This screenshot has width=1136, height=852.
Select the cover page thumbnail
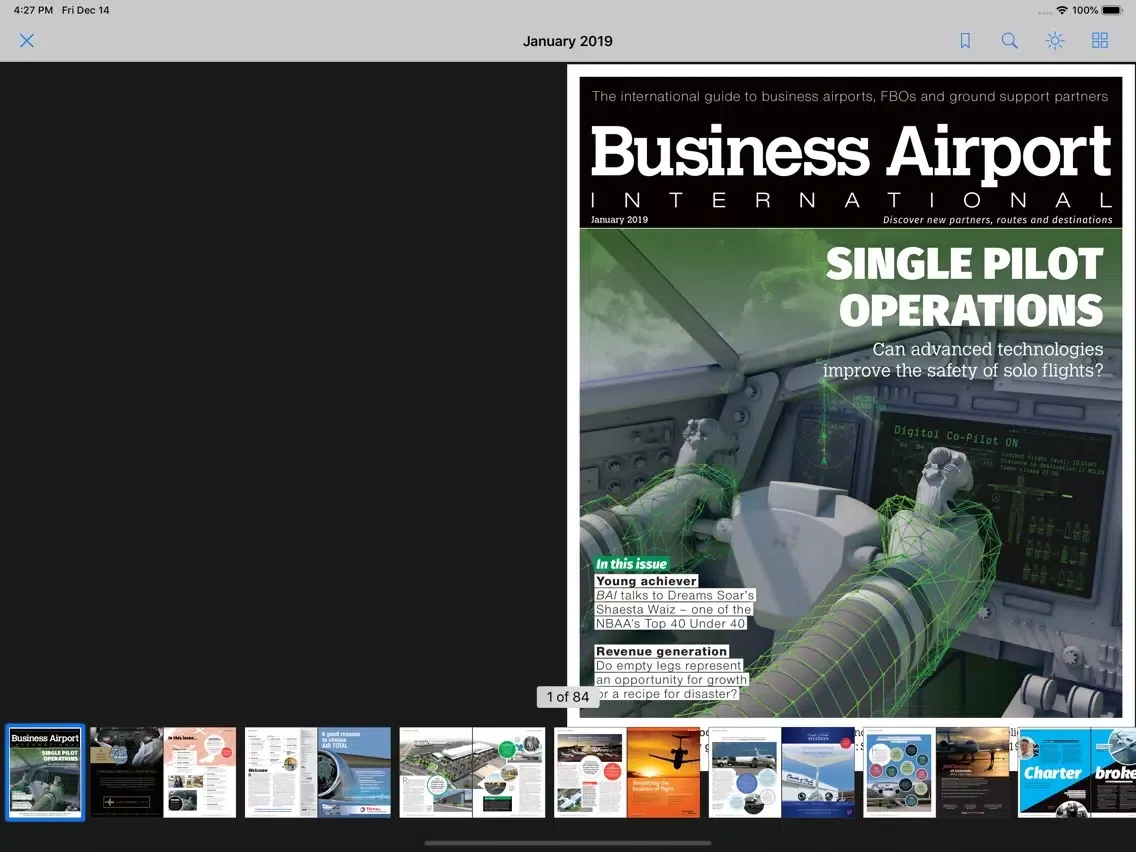(x=45, y=772)
